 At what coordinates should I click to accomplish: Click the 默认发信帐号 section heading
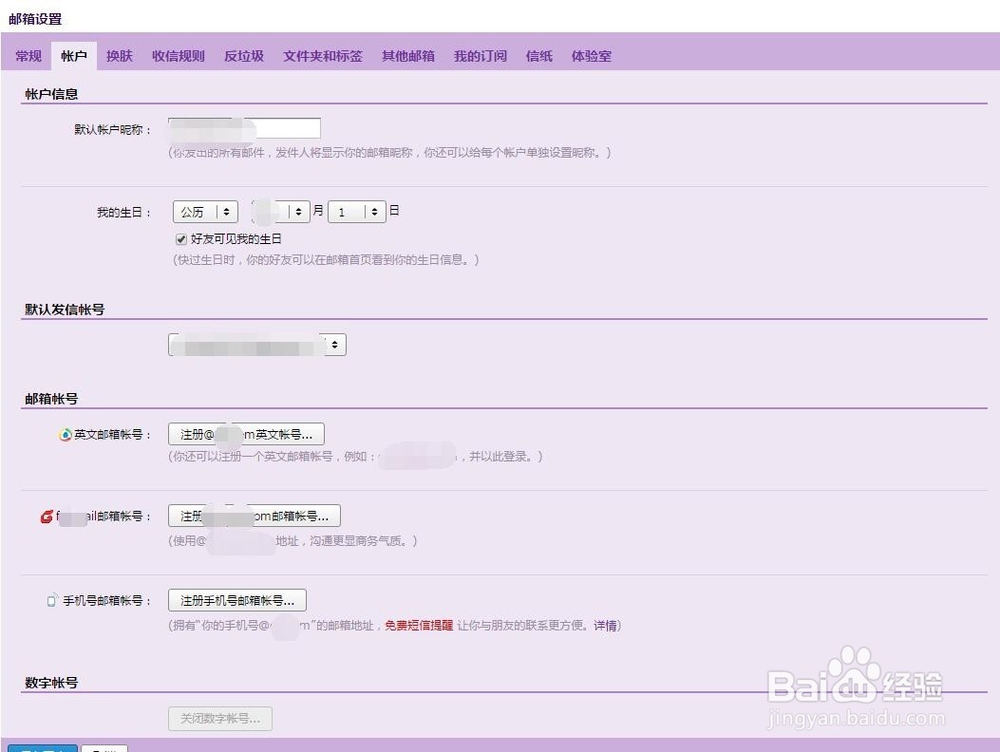pyautogui.click(x=64, y=310)
